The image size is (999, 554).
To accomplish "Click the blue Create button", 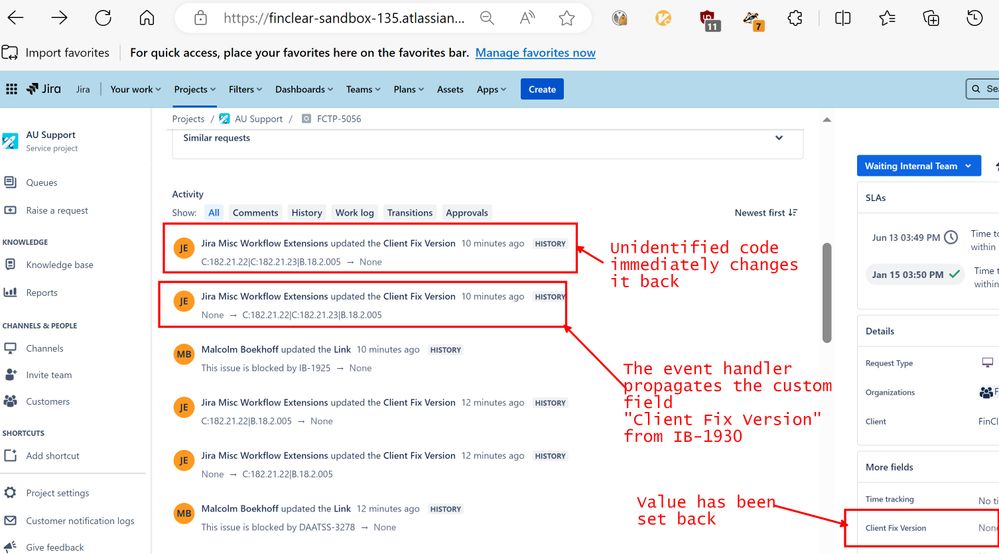I will pos(542,89).
